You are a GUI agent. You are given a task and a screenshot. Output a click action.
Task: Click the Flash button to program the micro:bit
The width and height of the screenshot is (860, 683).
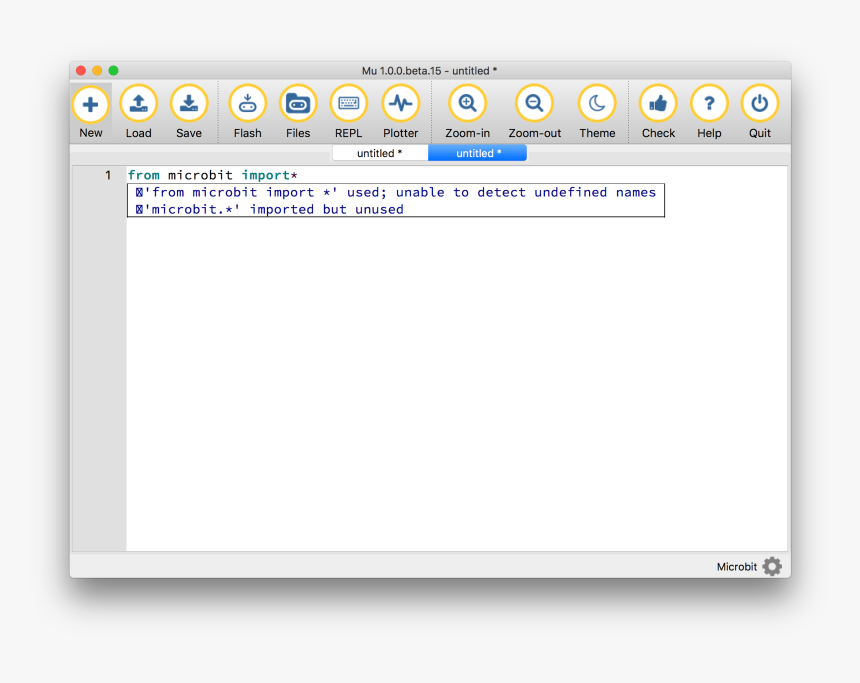(x=247, y=110)
